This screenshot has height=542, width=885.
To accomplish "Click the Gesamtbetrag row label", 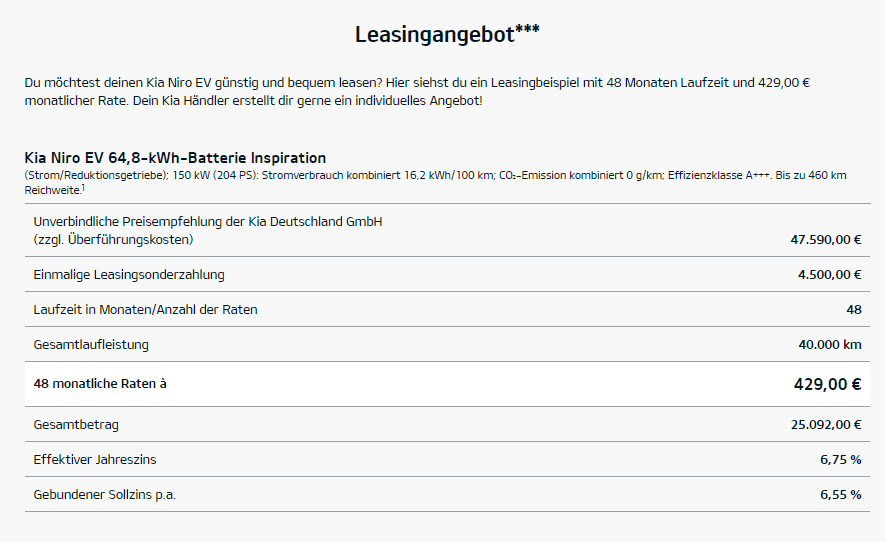I will (76, 424).
